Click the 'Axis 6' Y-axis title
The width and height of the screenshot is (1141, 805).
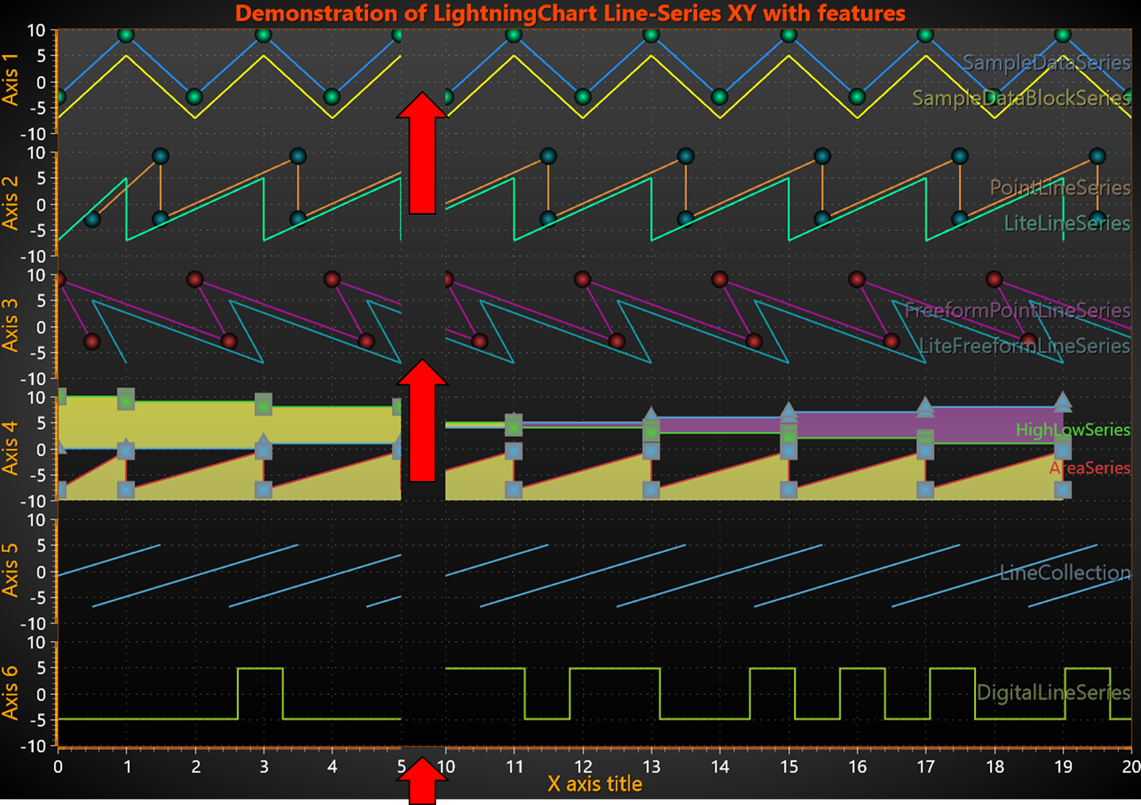10,692
